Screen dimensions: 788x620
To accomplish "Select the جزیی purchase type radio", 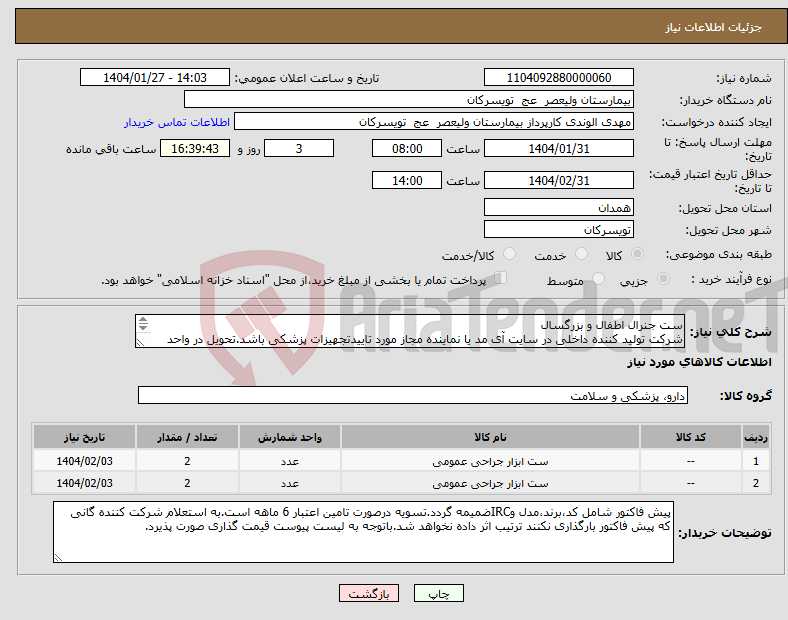I will click(x=663, y=278).
